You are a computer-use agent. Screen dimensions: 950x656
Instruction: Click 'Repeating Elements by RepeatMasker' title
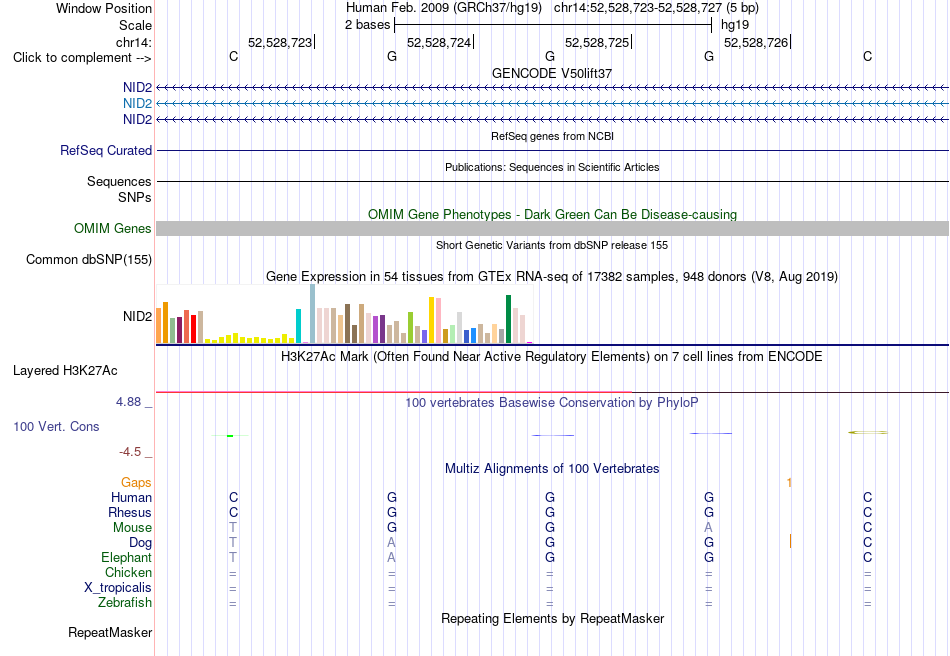(x=552, y=619)
